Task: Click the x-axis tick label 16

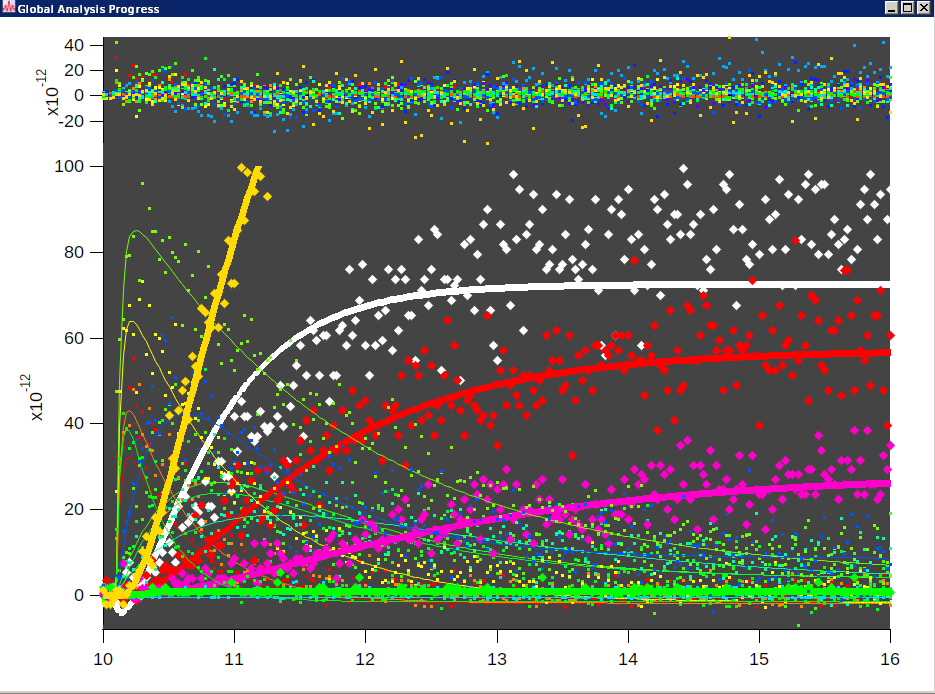Action: (890, 659)
